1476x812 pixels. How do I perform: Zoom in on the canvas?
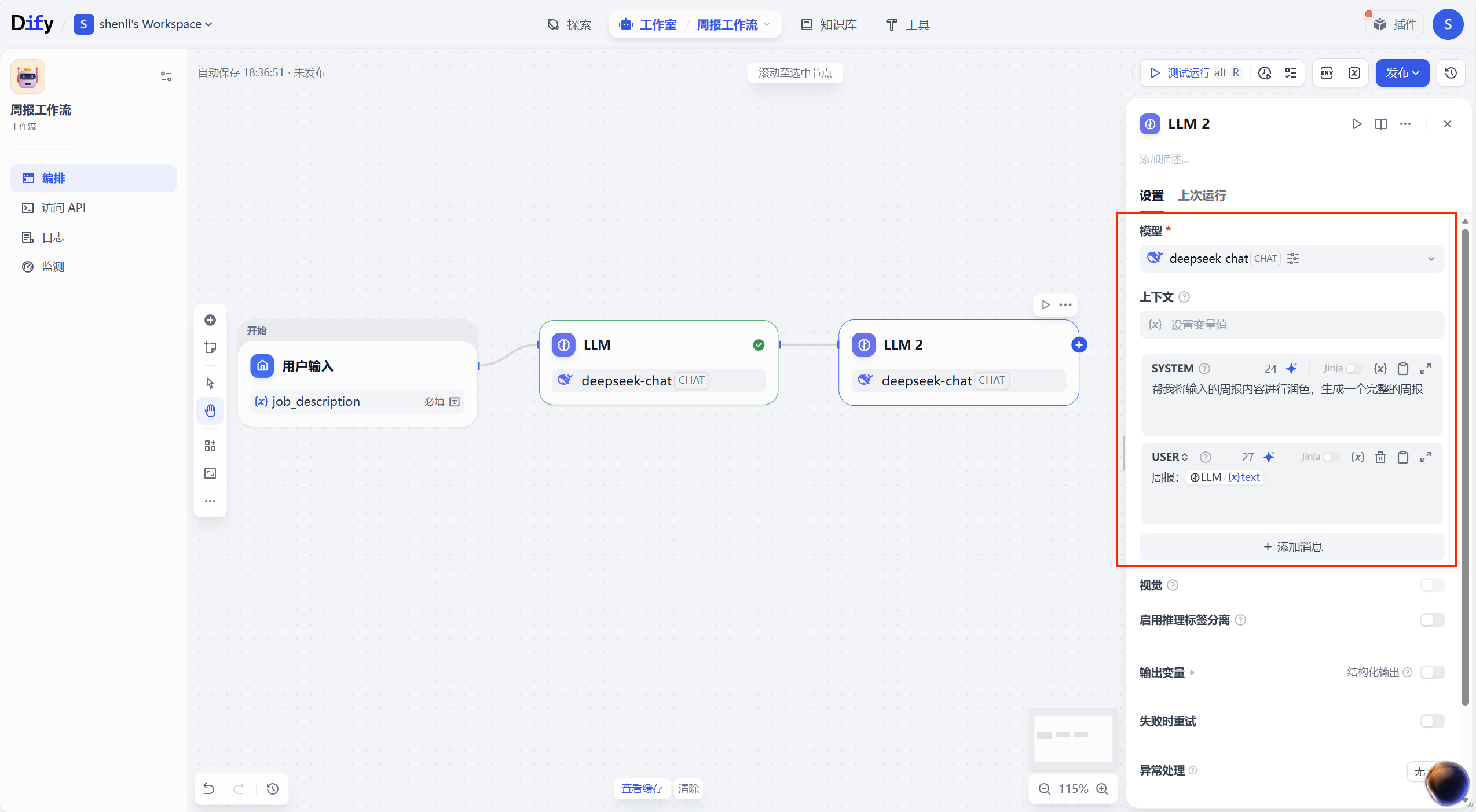[1103, 789]
